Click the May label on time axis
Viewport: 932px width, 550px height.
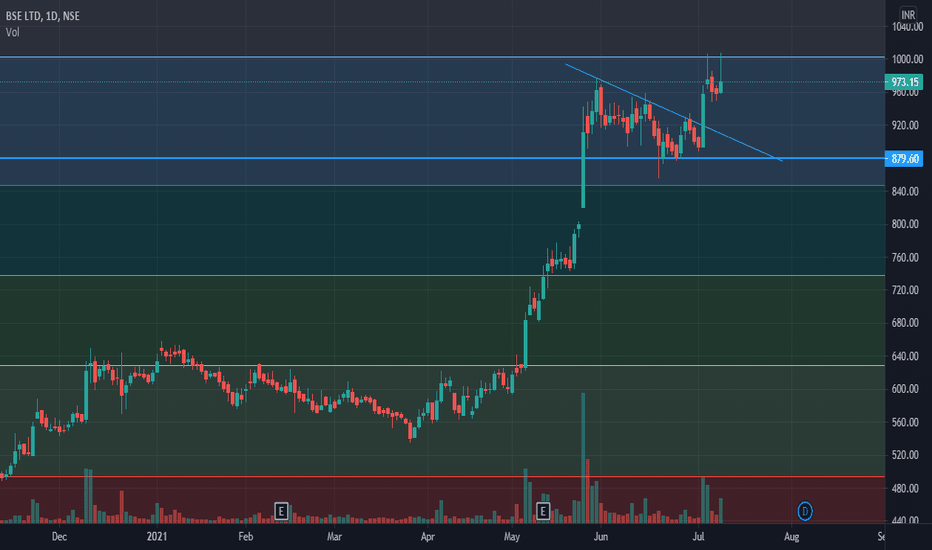[512, 537]
